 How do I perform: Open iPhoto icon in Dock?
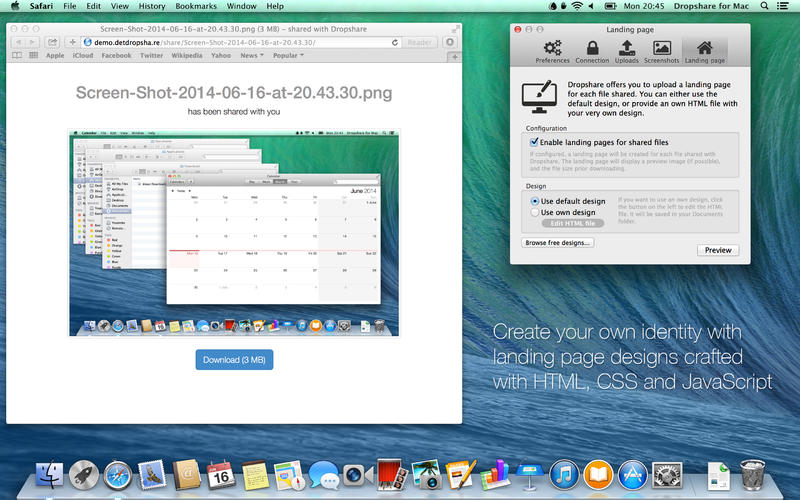427,474
